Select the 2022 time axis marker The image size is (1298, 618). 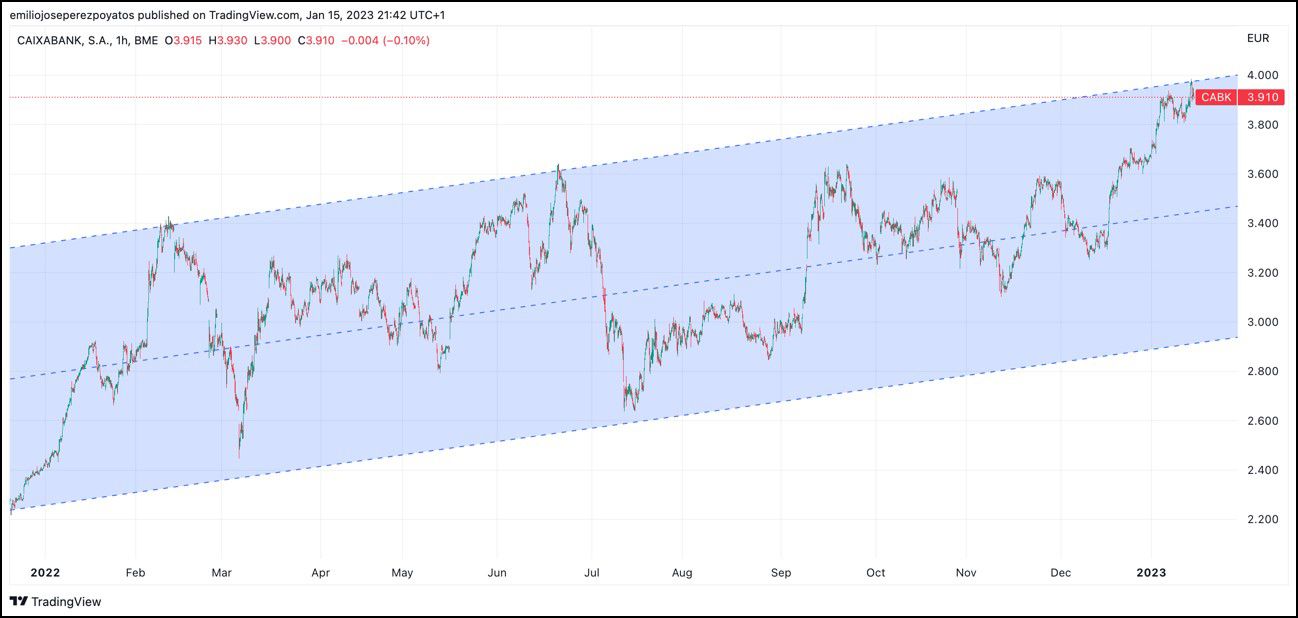tap(45, 573)
